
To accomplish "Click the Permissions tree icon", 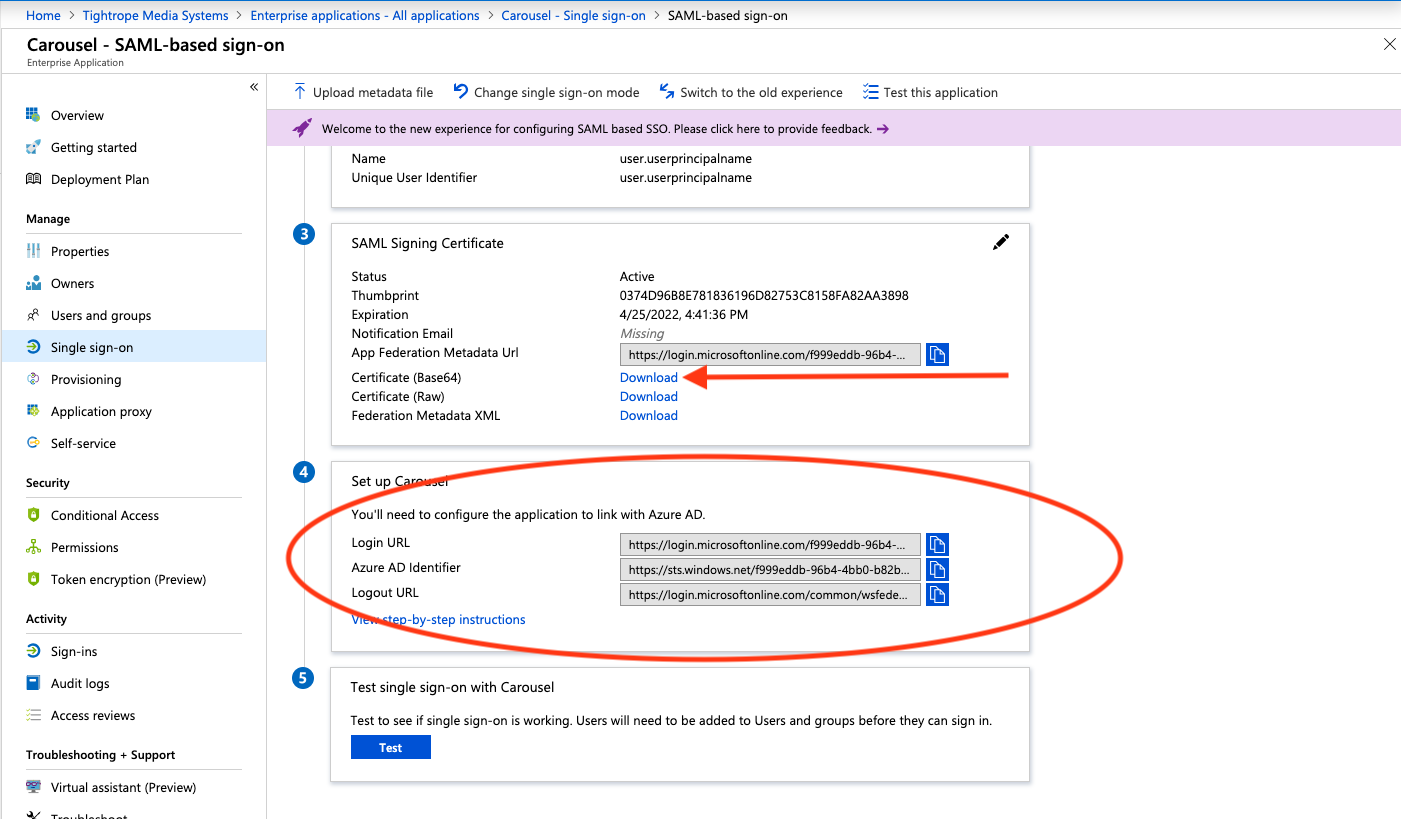I will click(x=33, y=547).
